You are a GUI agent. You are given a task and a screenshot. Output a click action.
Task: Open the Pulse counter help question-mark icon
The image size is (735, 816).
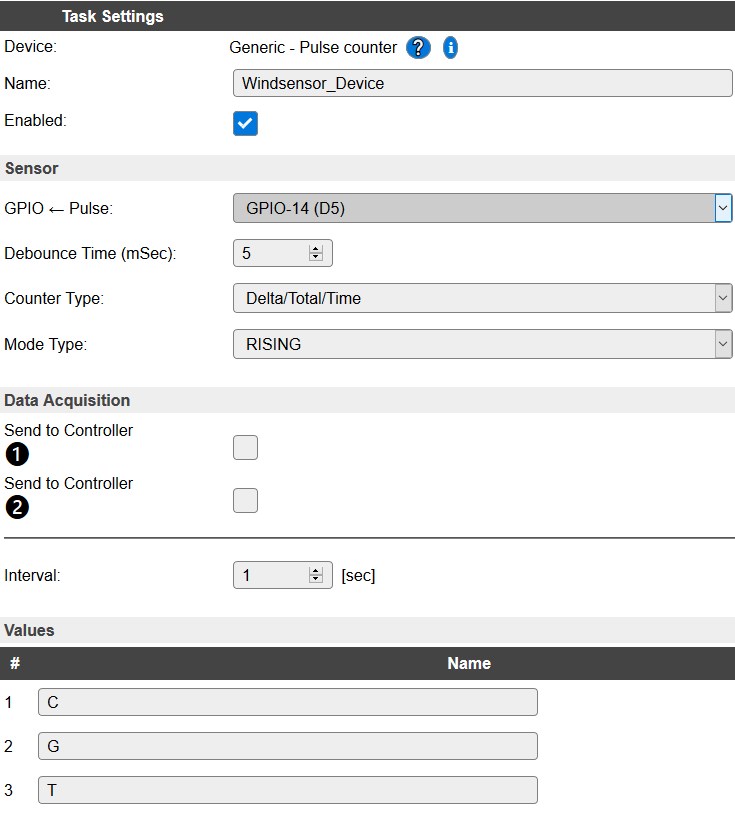[x=418, y=48]
